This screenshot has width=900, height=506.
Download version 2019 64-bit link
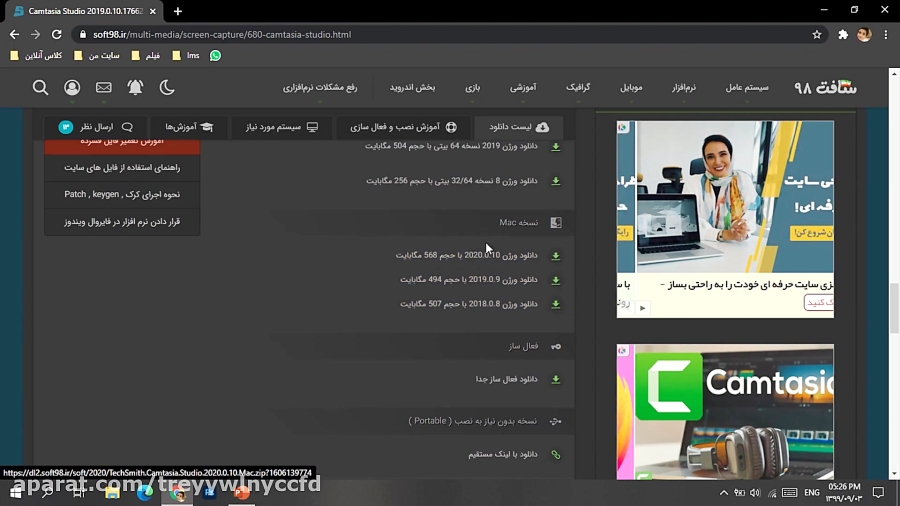451,146
